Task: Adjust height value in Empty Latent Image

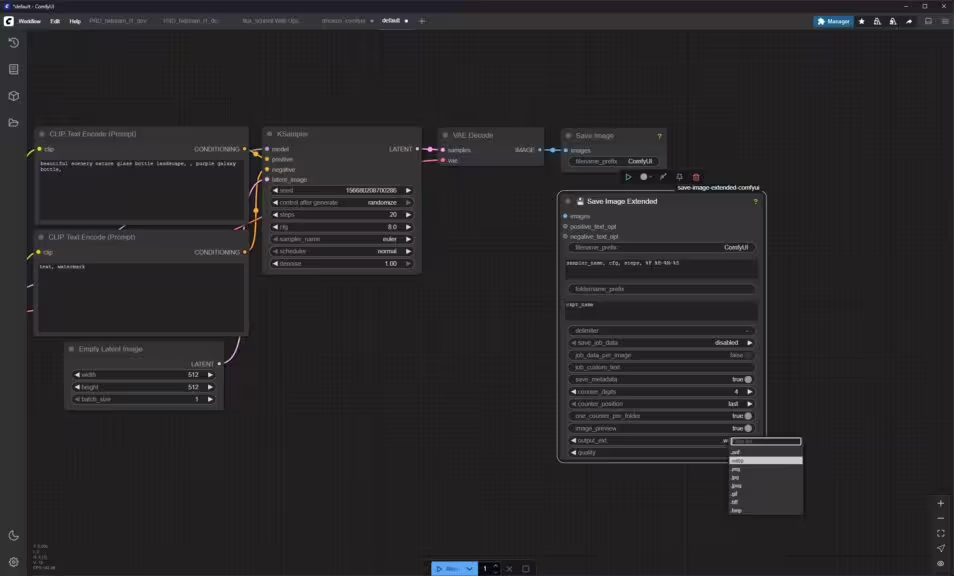Action: 144,387
